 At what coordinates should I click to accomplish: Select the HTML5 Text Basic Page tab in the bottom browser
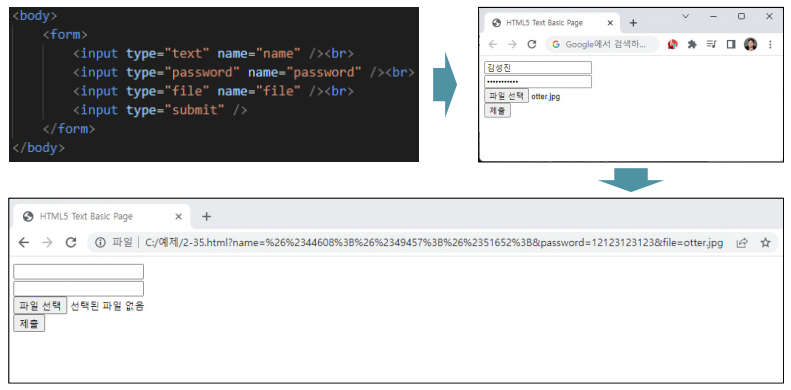click(x=101, y=216)
